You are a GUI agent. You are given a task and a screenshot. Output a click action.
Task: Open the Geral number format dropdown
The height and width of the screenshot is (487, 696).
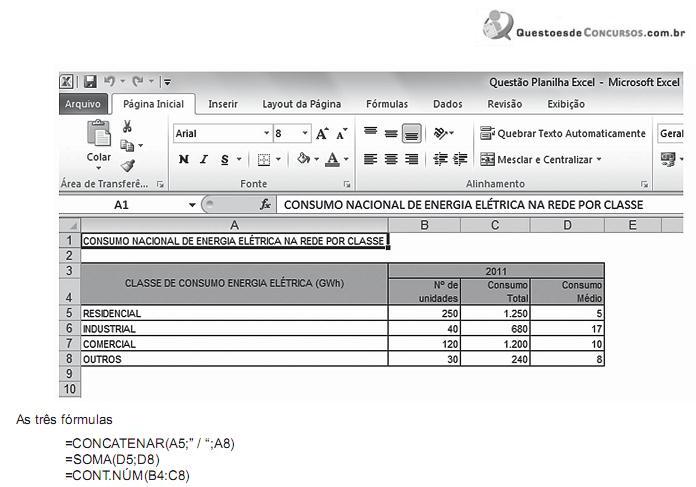pos(670,133)
